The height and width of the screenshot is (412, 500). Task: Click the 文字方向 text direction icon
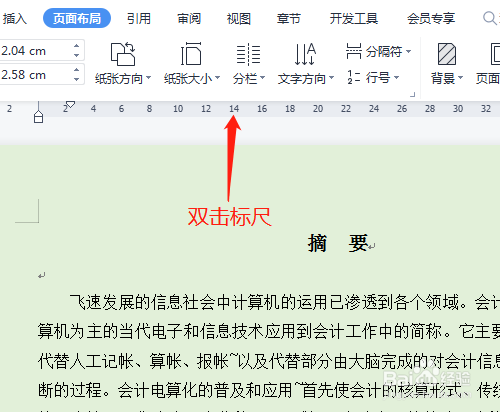(x=305, y=54)
